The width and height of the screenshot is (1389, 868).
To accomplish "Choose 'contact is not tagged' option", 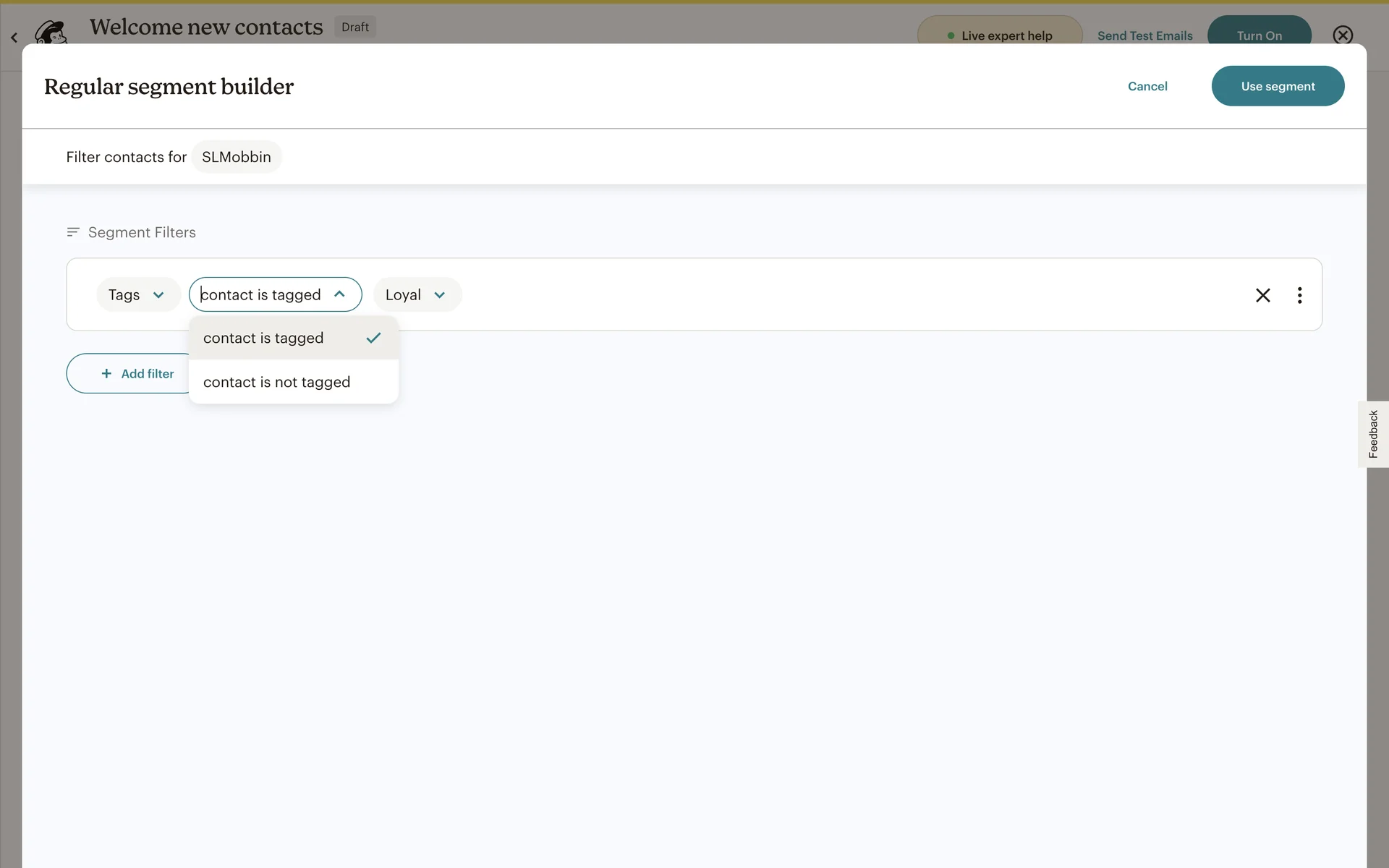I will pyautogui.click(x=277, y=382).
